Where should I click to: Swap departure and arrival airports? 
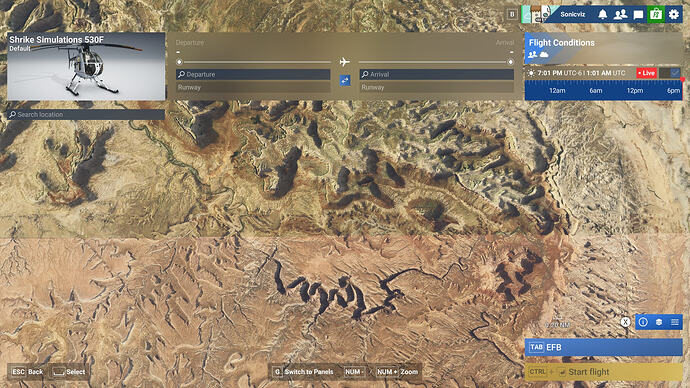[345, 81]
